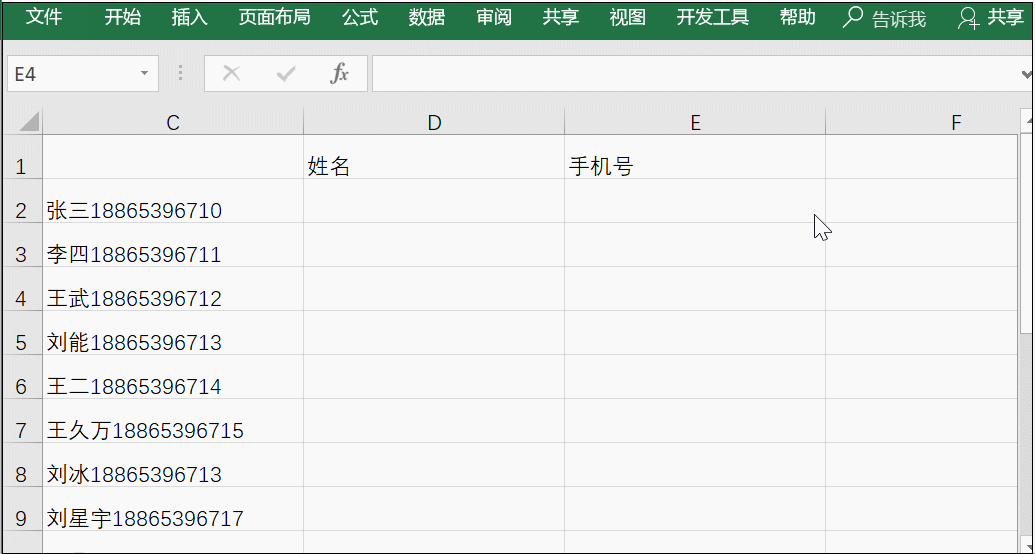This screenshot has width=1035, height=554.
Task: Expand the Name Box dropdown arrow
Action: click(x=144, y=73)
